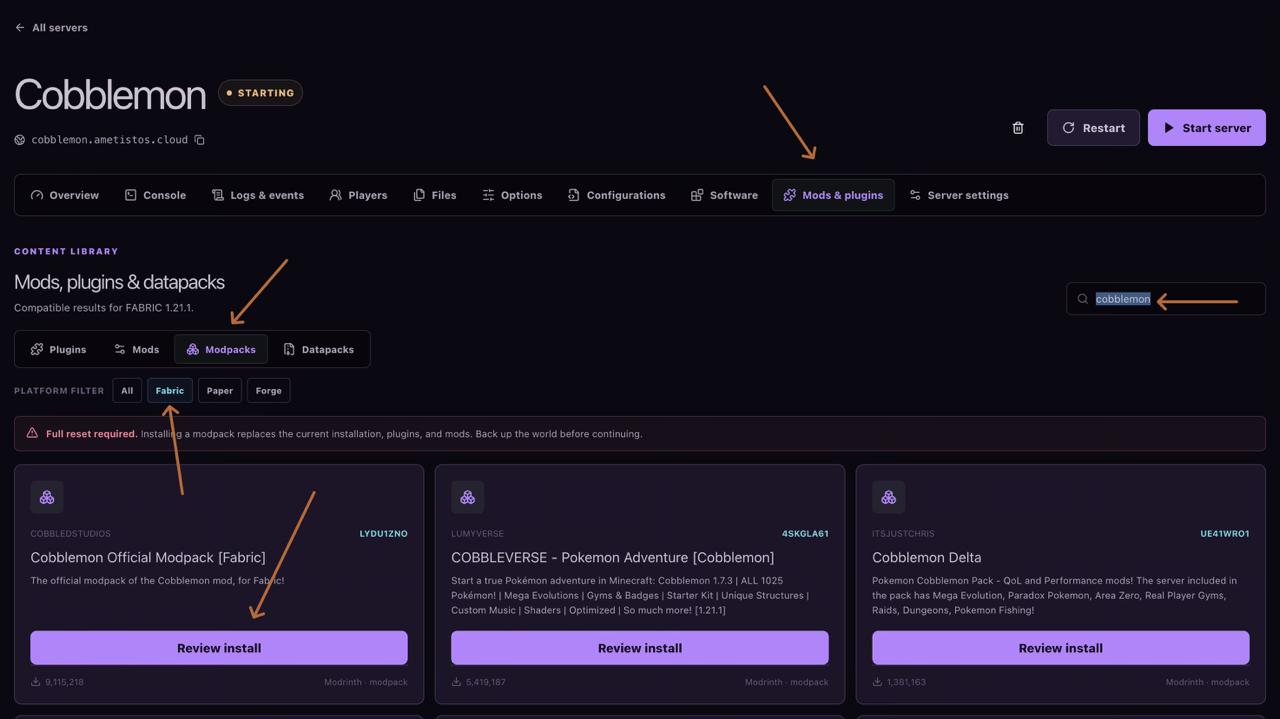Click the back arrow beside All servers
This screenshot has height=719, width=1280.
tap(19, 28)
